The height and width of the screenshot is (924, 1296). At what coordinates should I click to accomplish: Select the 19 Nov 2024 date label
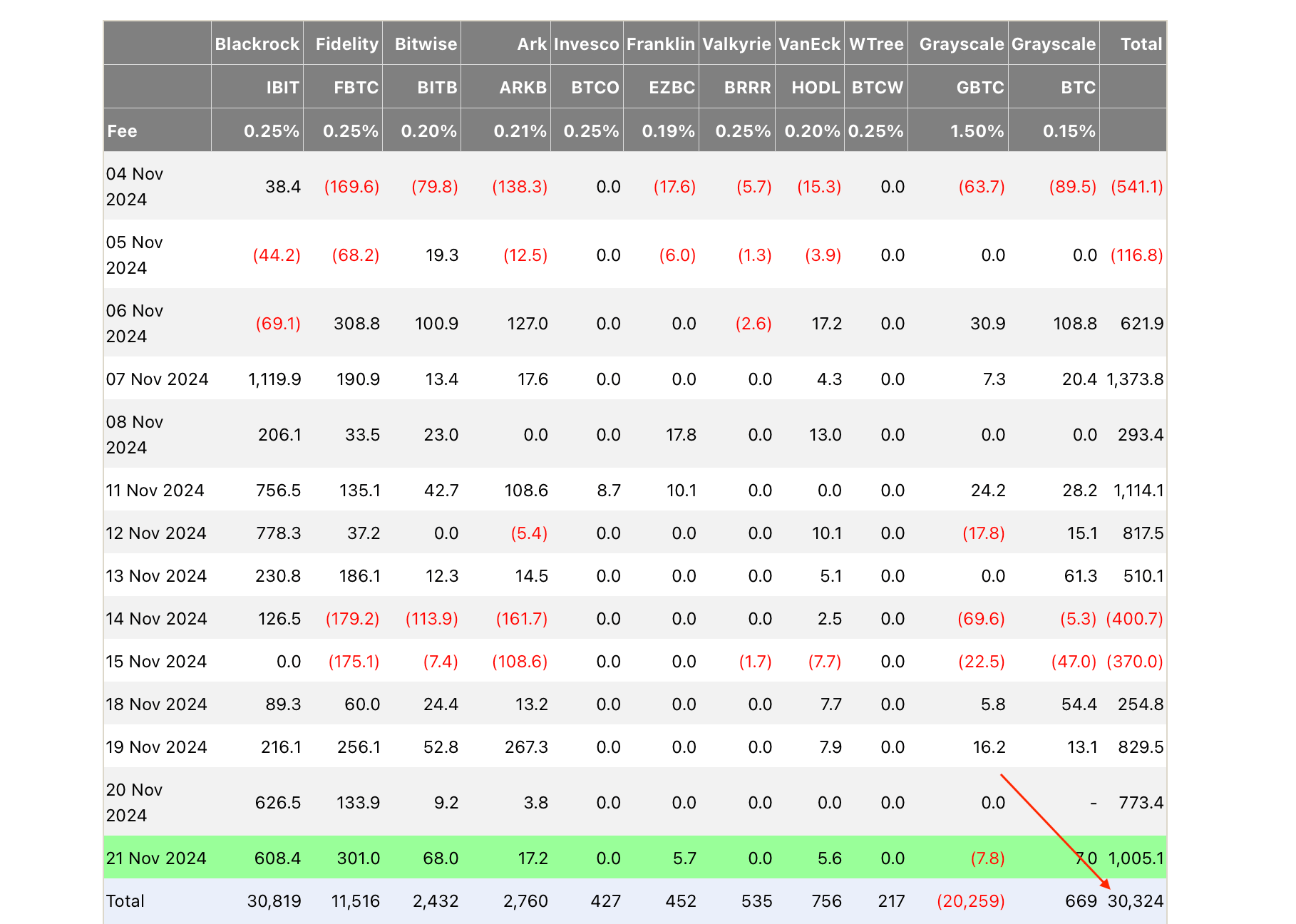(156, 747)
